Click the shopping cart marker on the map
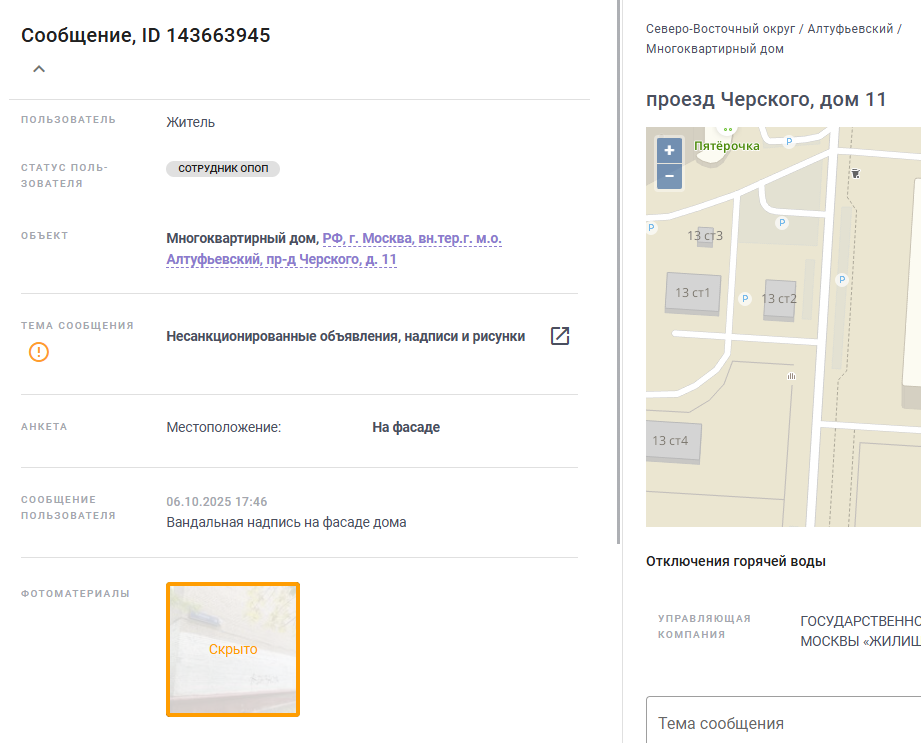921x743 pixels. (x=856, y=173)
